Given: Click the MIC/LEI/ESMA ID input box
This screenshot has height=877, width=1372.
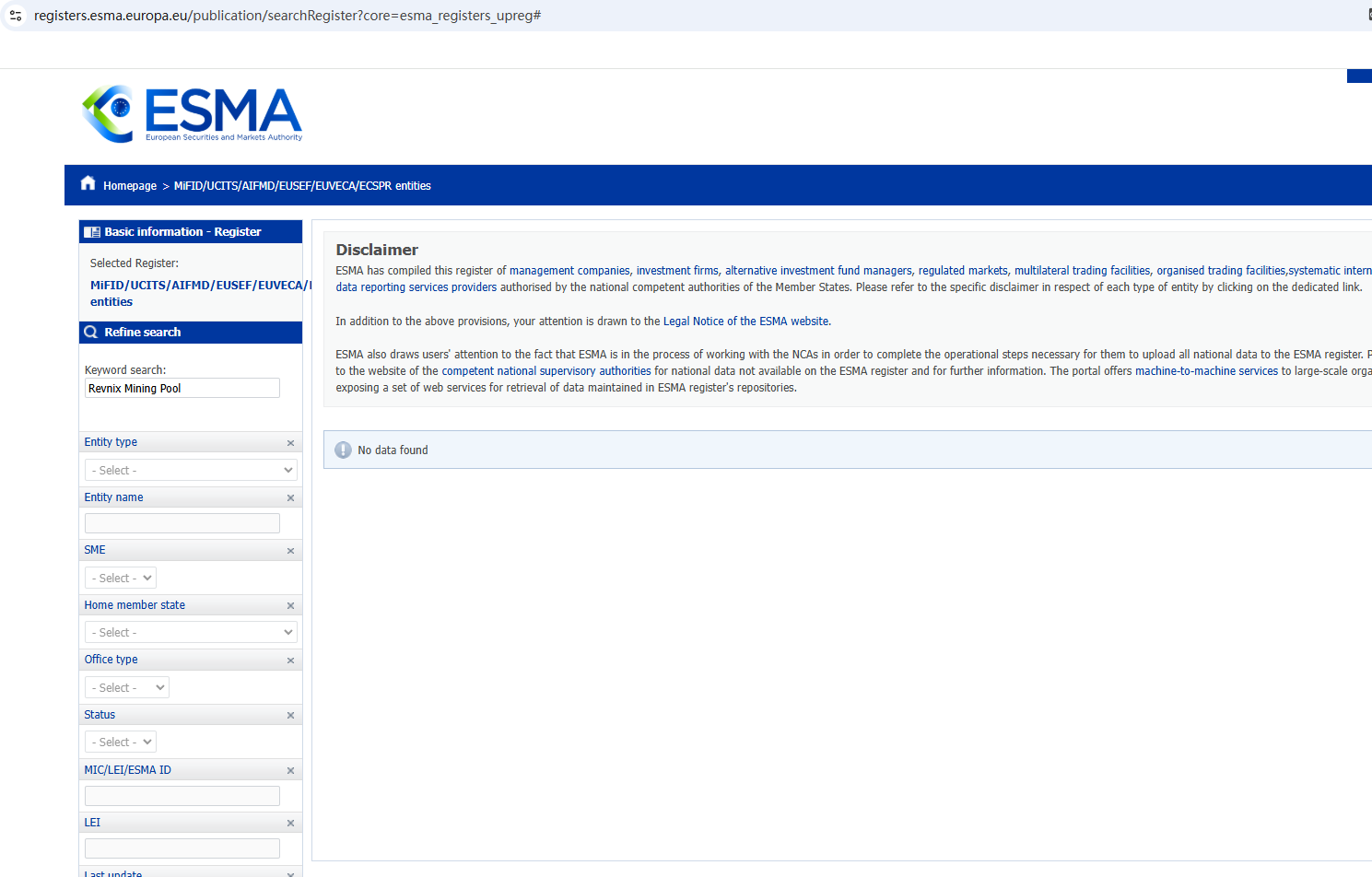Looking at the screenshot, I should point(182,796).
